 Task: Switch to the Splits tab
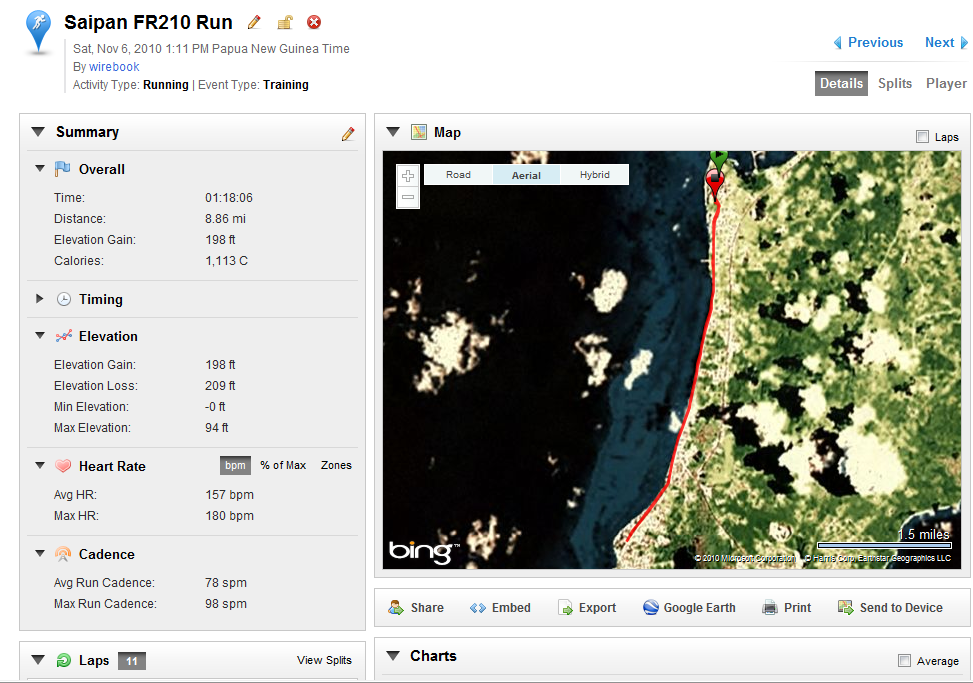(x=895, y=83)
